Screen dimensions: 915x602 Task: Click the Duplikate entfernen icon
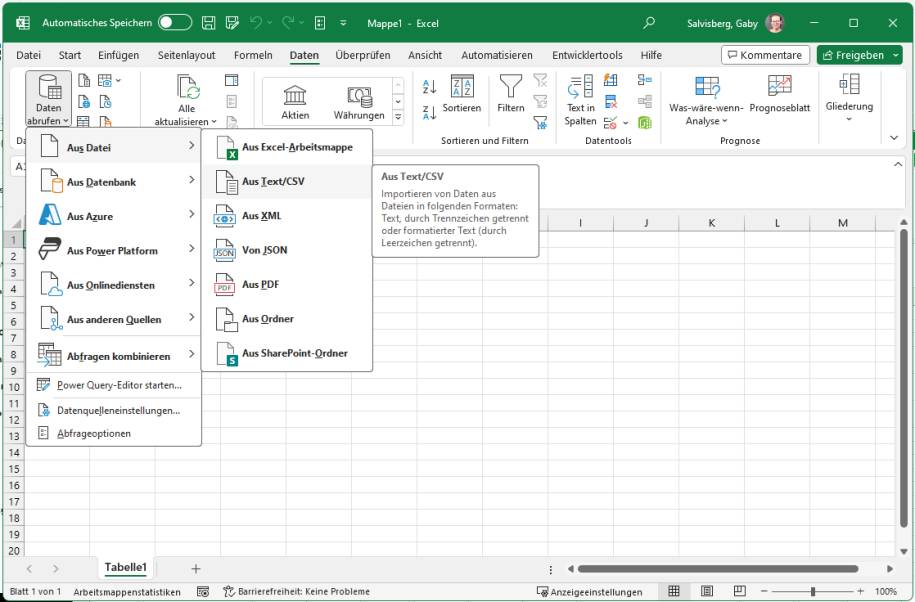pos(609,99)
